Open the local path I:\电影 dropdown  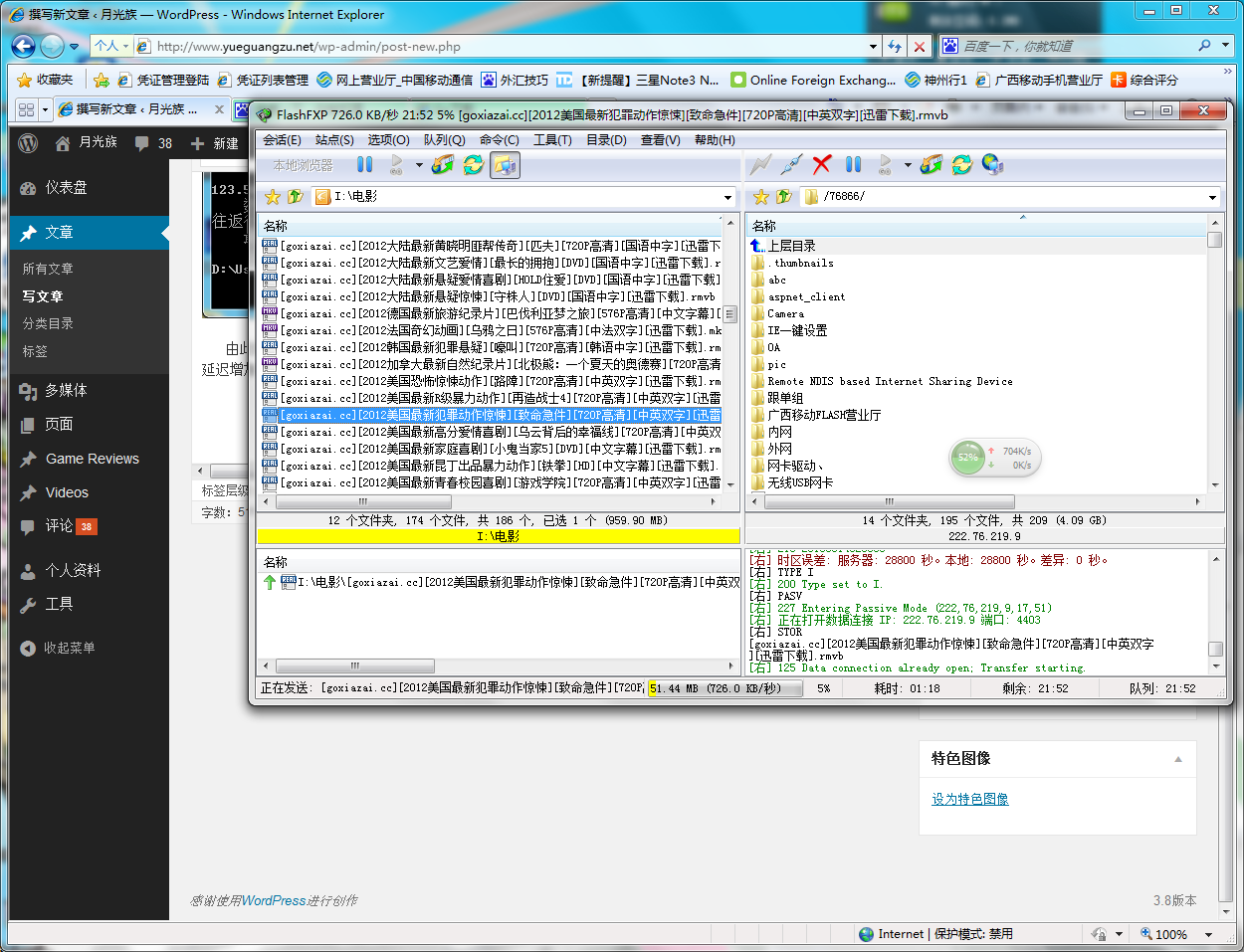point(727,197)
